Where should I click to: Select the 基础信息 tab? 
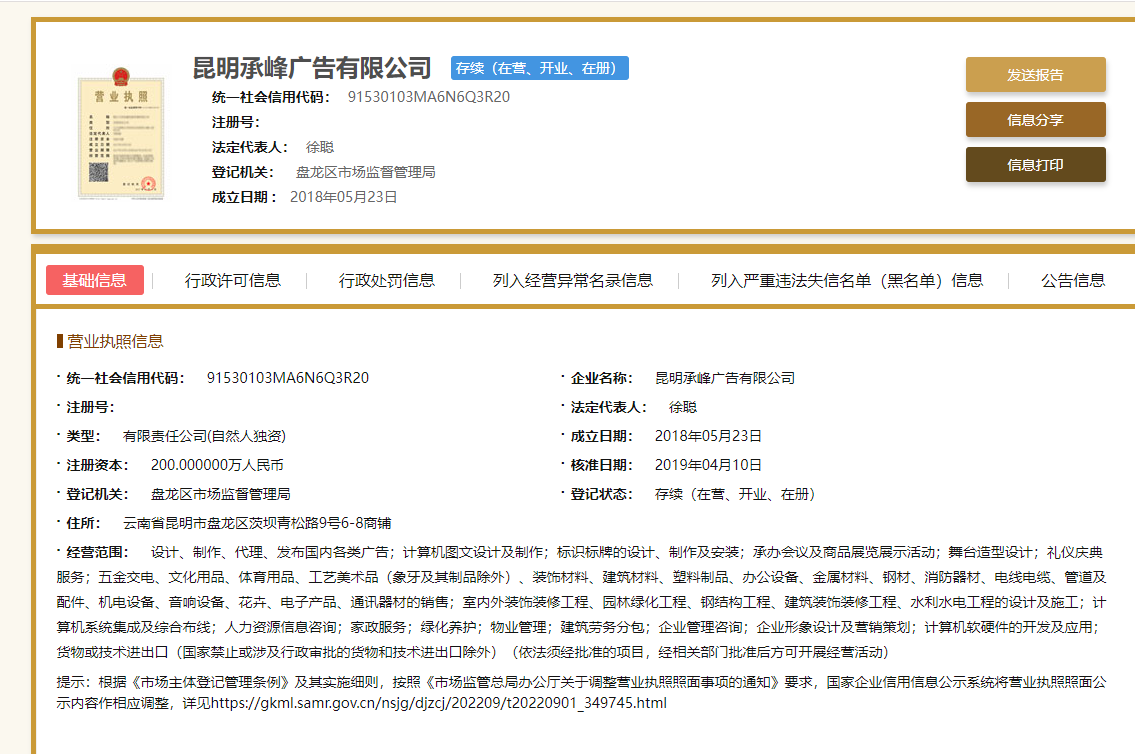coord(95,280)
